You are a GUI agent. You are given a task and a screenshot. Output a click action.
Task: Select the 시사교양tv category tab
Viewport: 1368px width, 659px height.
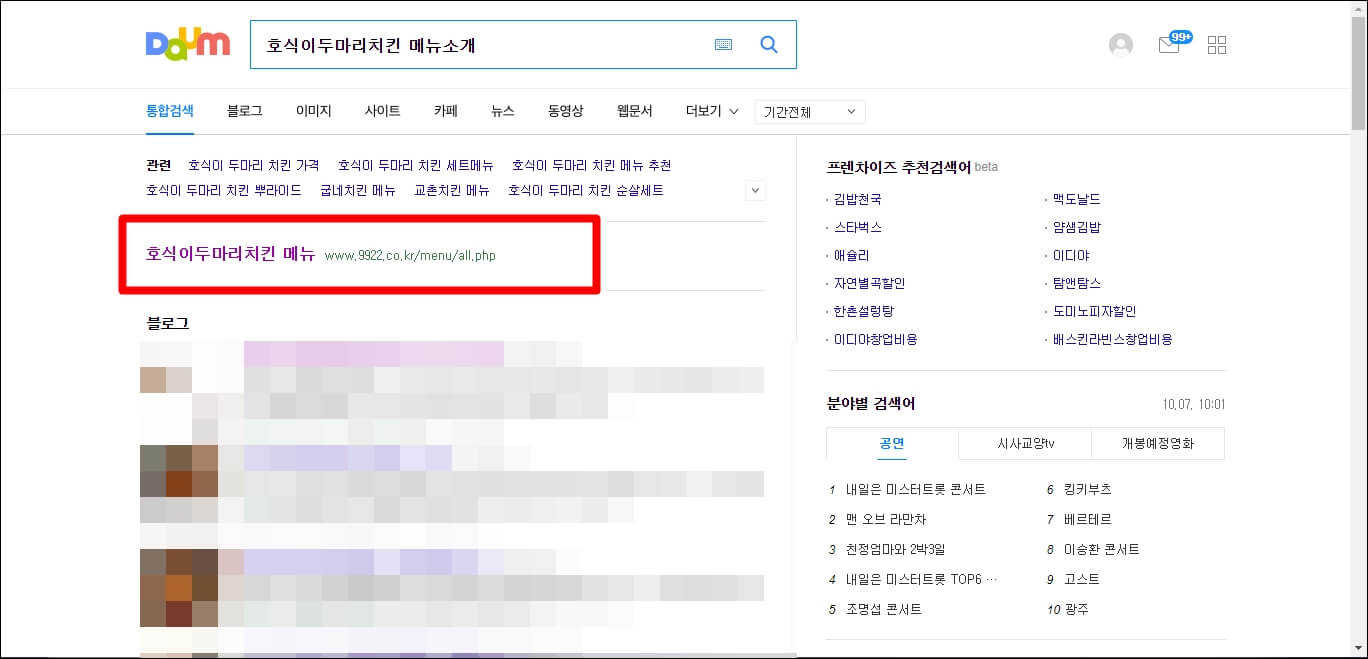pos(1025,443)
